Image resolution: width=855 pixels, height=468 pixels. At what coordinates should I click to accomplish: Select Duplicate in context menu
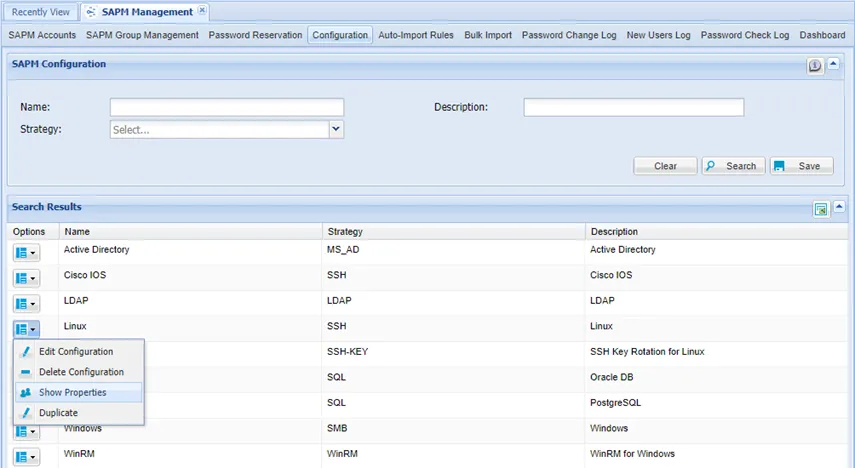click(79, 413)
